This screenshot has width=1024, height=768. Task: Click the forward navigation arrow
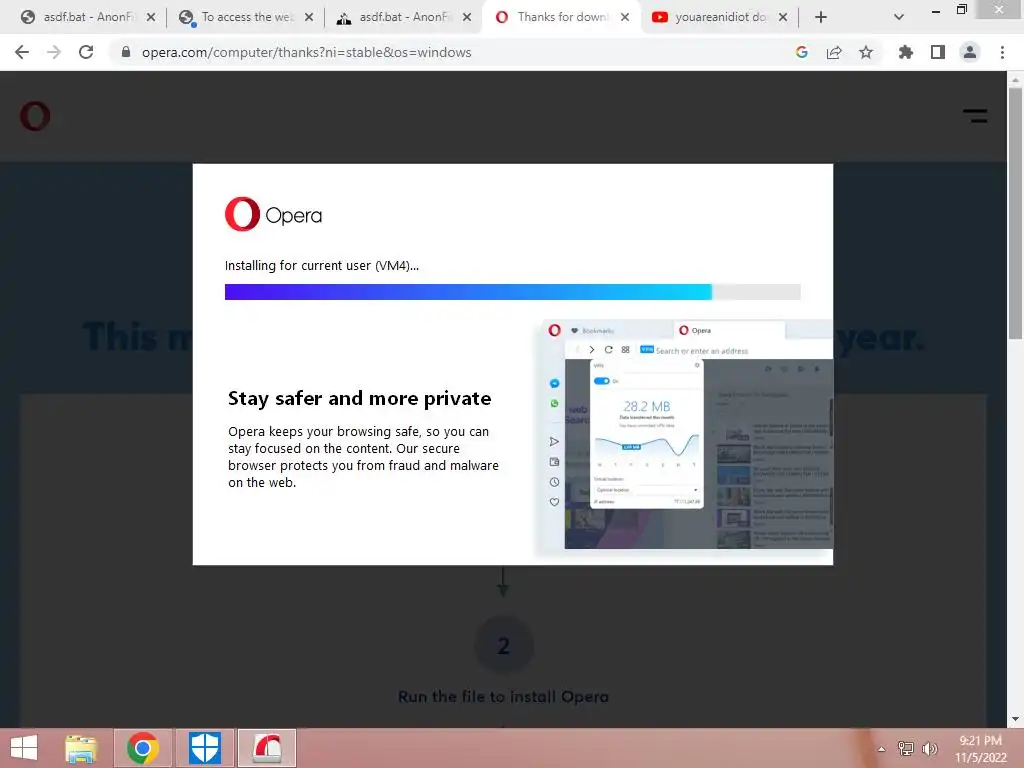(x=54, y=52)
